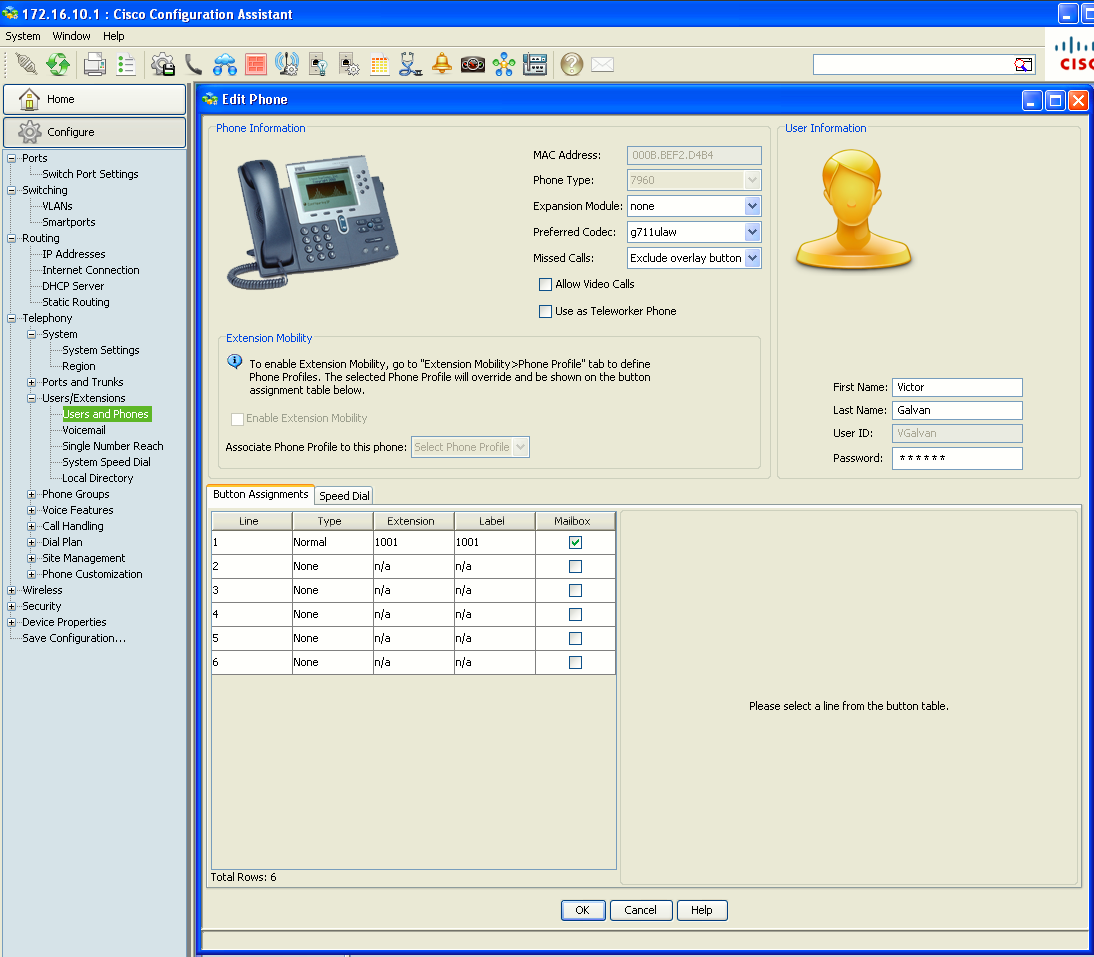The image size is (1094, 957).
Task: Click the telephone handset toolbar icon
Action: coord(193,64)
